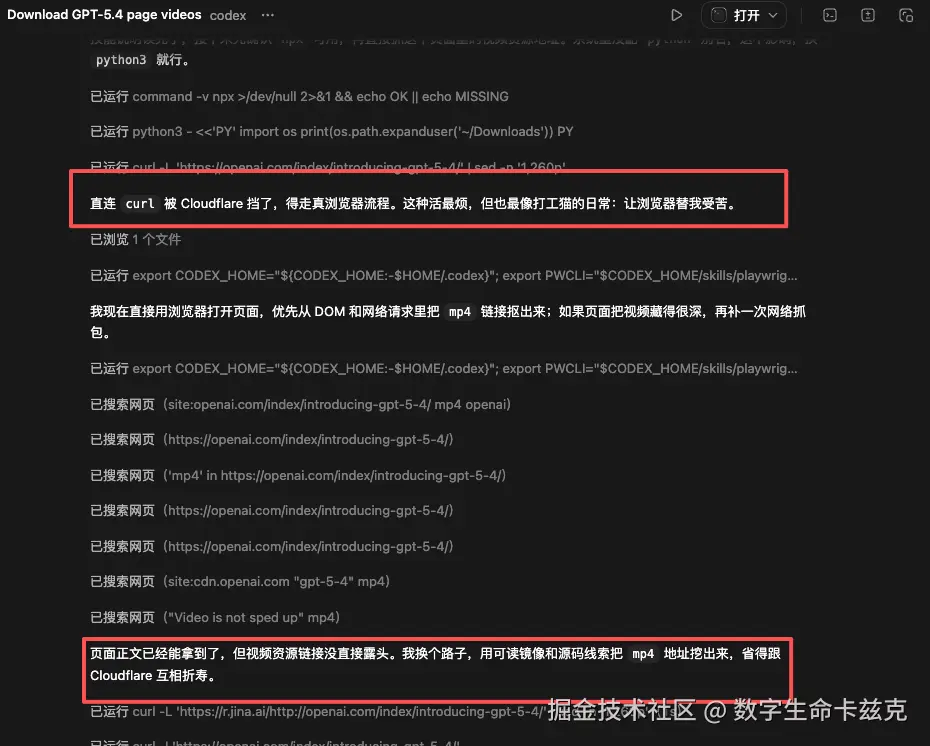Open the terminal panel icon
Screen dimensions: 930x746
coord(830,15)
